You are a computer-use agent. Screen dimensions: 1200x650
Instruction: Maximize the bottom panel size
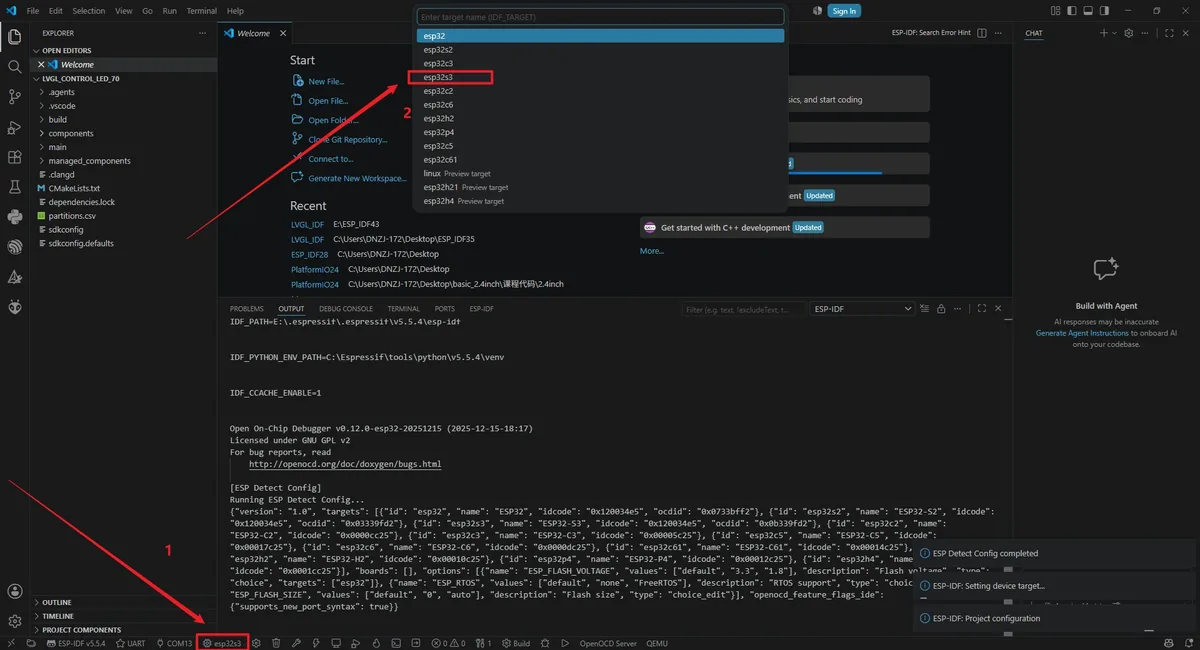(x=982, y=309)
